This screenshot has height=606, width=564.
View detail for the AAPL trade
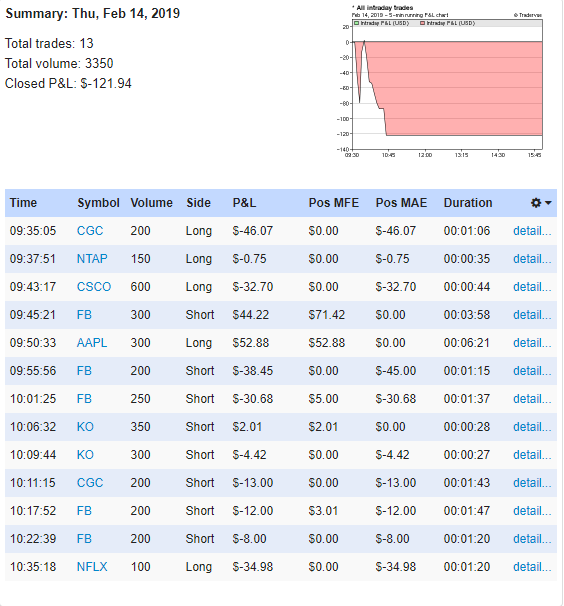click(532, 343)
